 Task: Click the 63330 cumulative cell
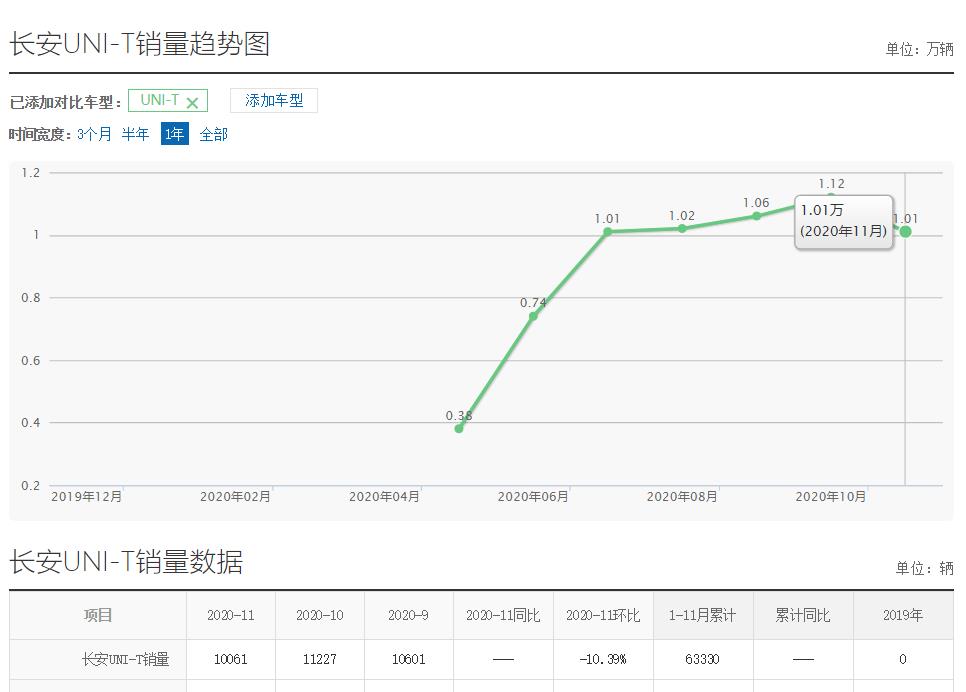pos(703,659)
